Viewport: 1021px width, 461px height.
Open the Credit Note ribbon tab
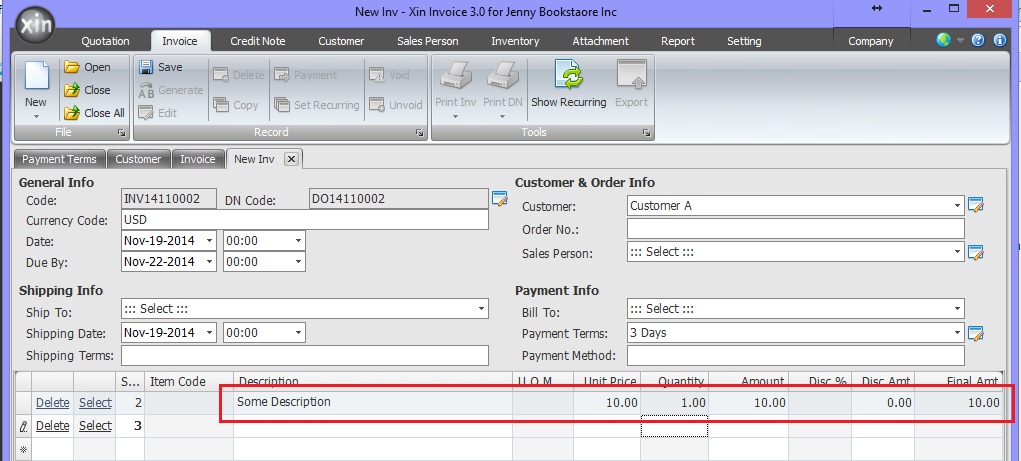click(257, 41)
